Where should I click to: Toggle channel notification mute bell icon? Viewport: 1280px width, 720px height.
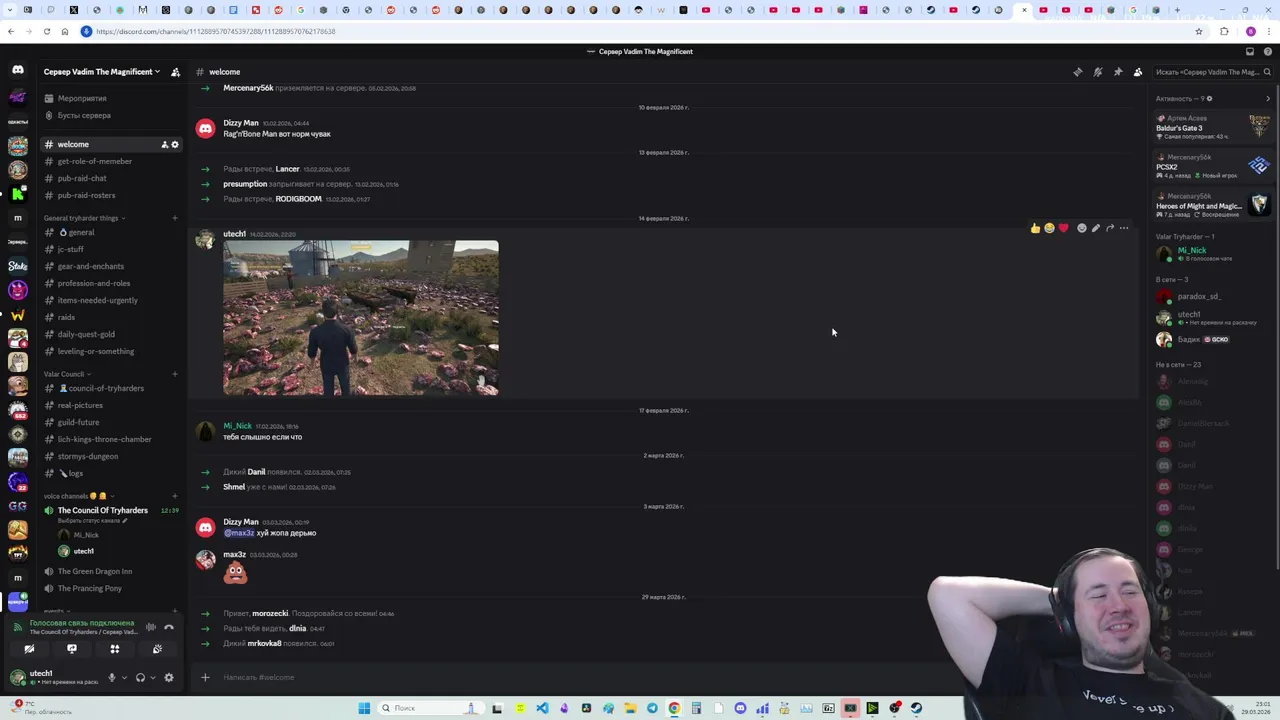click(x=1097, y=72)
